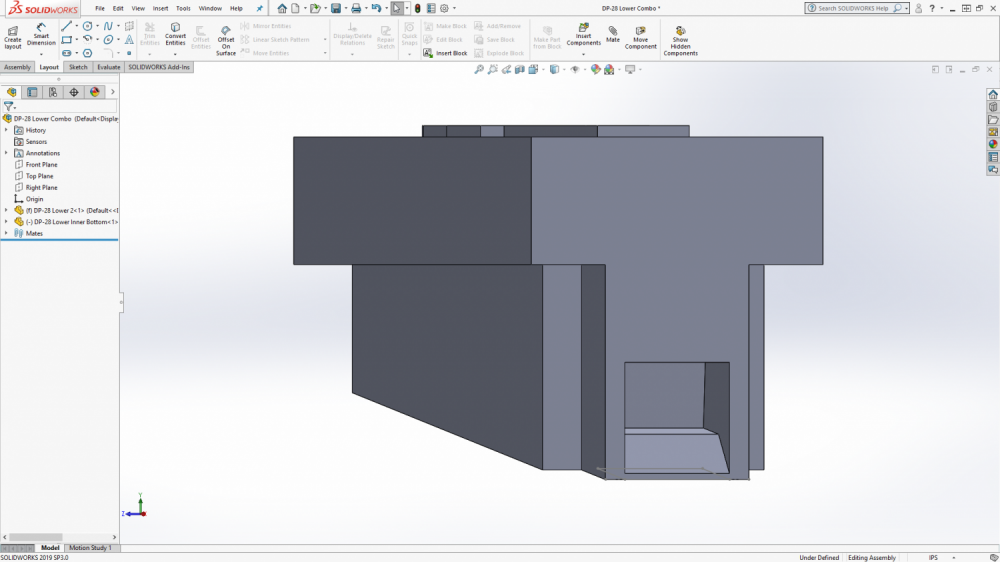Click the Insert Block button
Viewport: 1000px width, 562px height.
click(x=446, y=53)
